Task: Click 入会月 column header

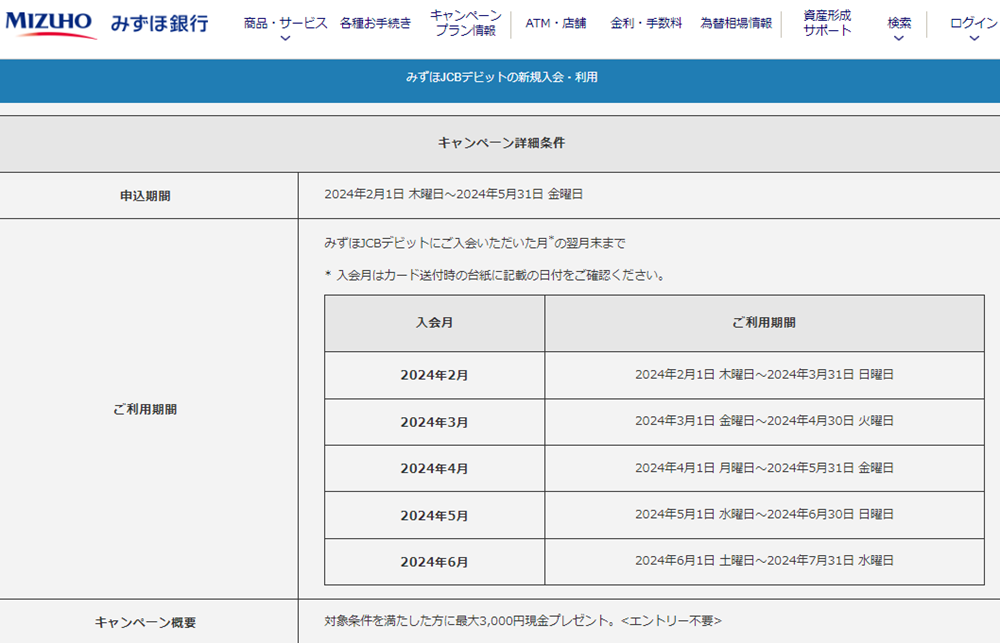Action: pos(434,323)
